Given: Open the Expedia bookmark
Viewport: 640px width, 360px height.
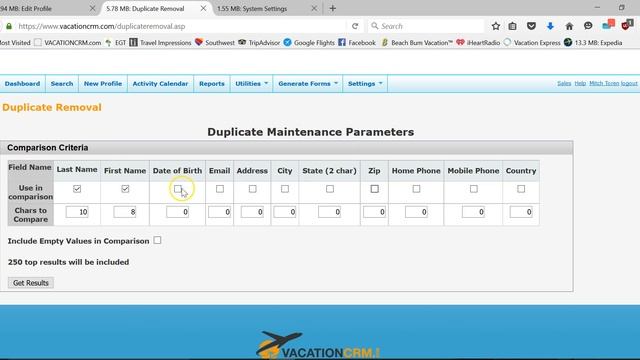Looking at the screenshot, I should click(x=593, y=42).
